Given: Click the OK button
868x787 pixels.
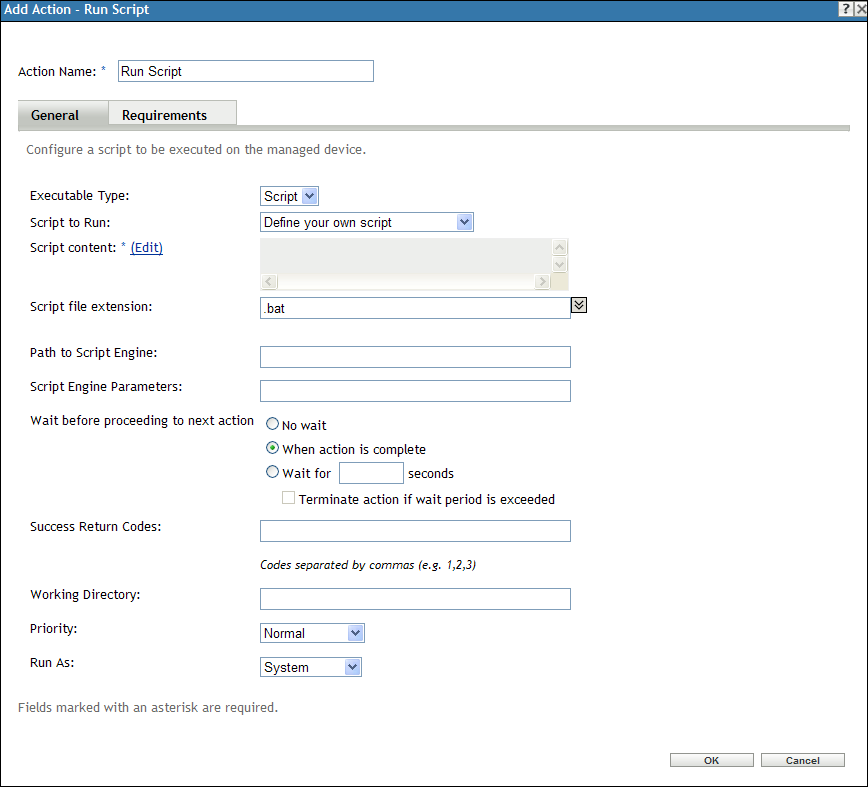Looking at the screenshot, I should [x=711, y=759].
